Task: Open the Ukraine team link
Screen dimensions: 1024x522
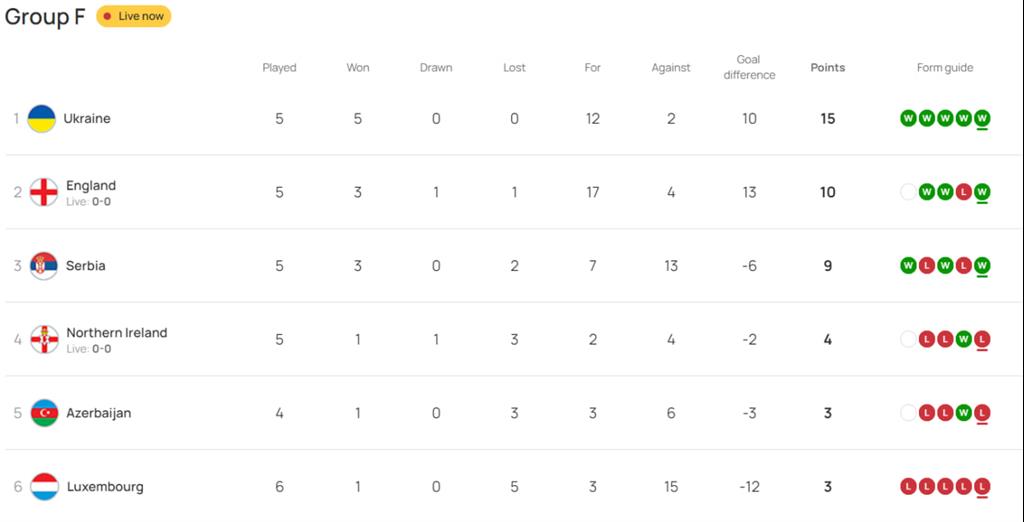Action: pyautogui.click(x=87, y=119)
